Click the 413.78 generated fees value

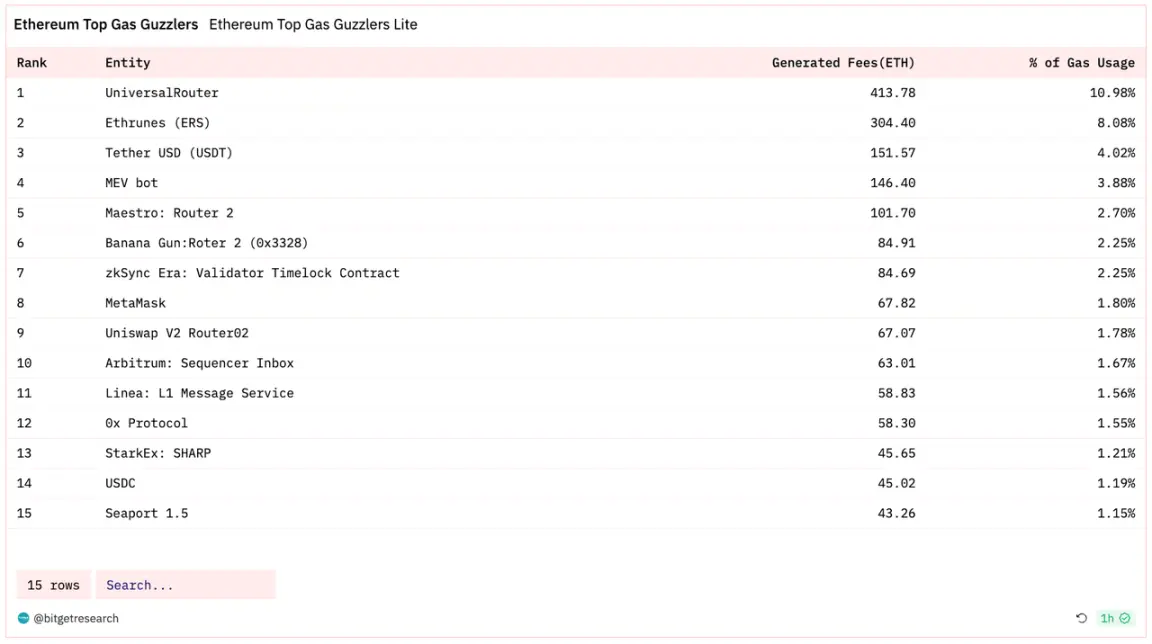click(x=893, y=92)
